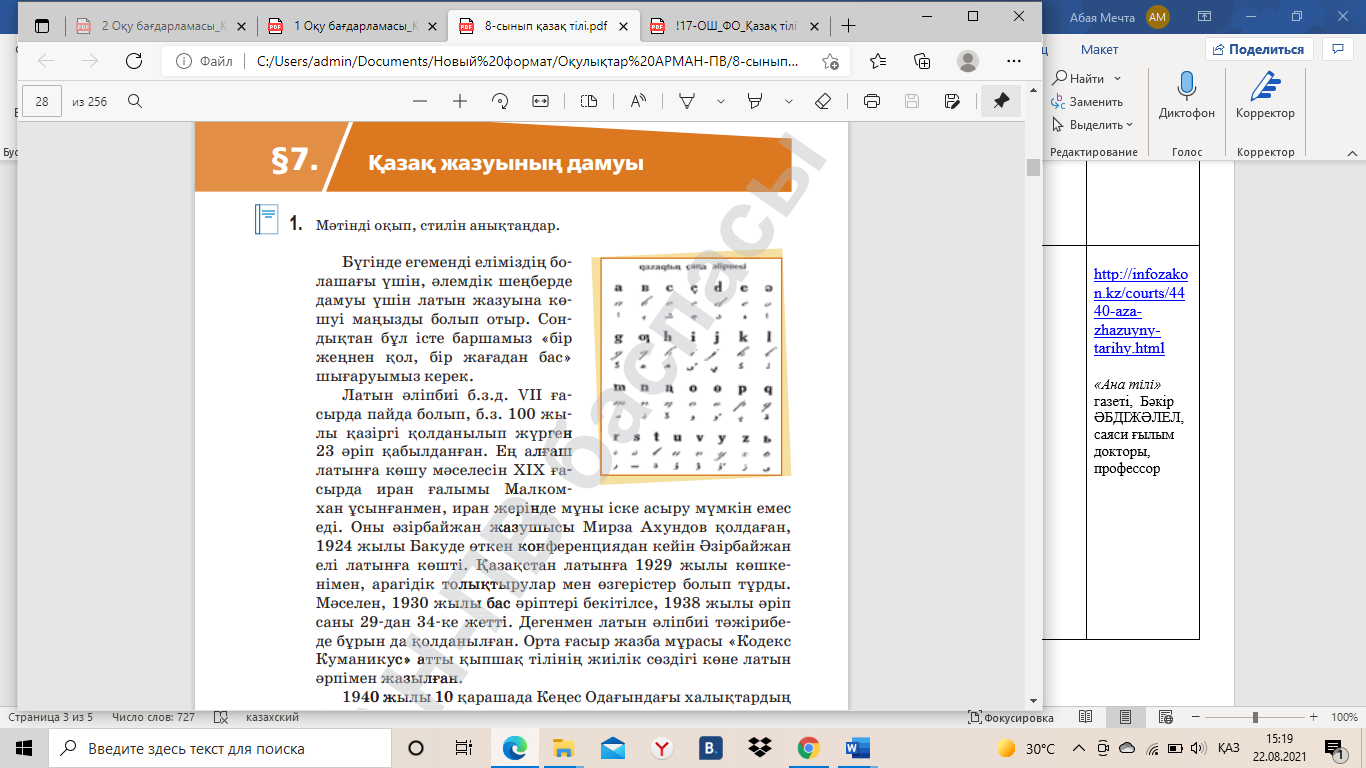Search the PDF with the magnifier icon

(x=135, y=101)
